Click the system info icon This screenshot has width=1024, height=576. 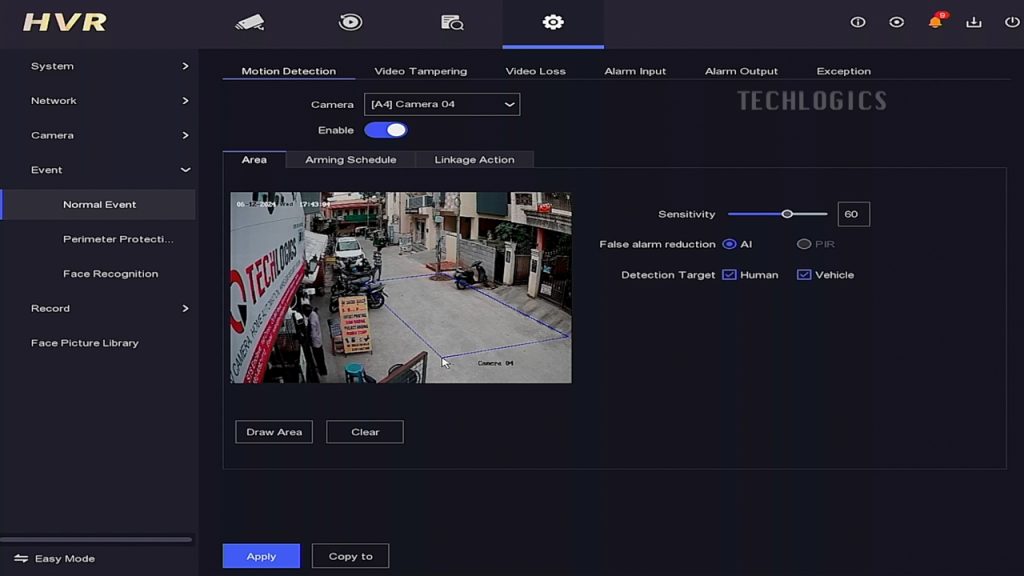tap(858, 22)
